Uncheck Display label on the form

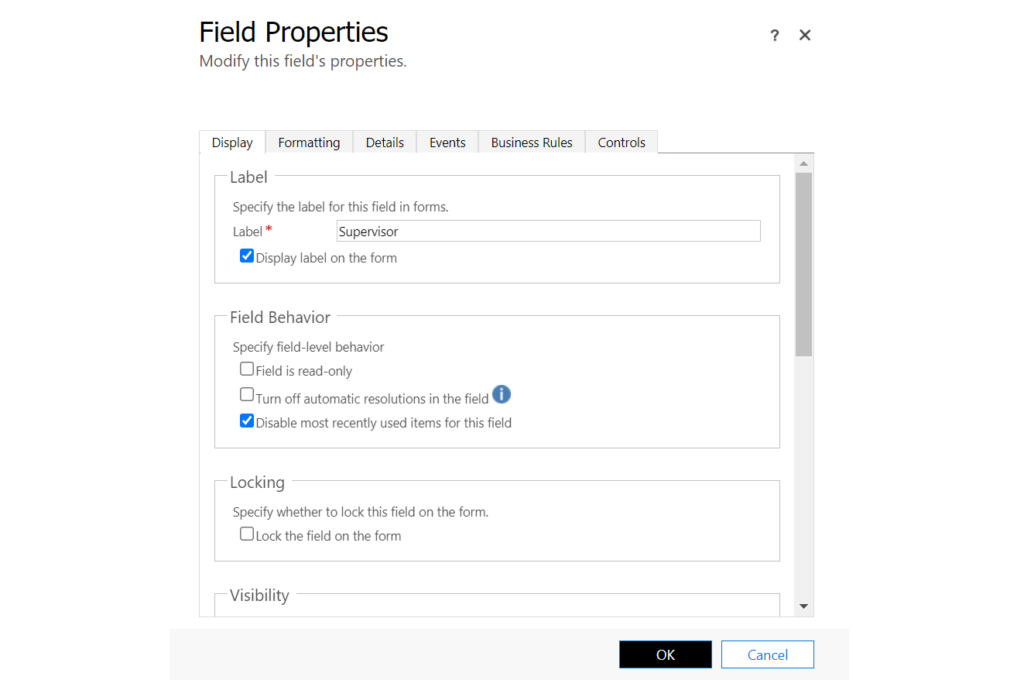point(247,256)
